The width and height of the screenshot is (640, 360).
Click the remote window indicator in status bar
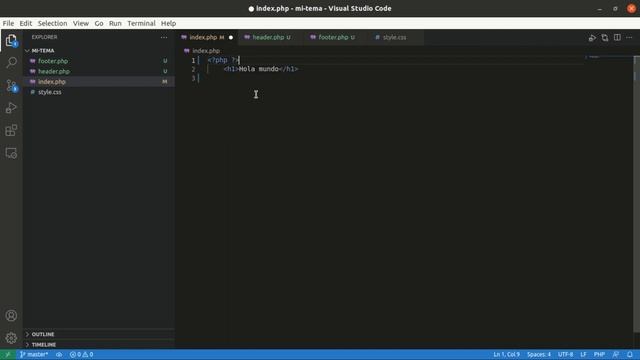7,354
